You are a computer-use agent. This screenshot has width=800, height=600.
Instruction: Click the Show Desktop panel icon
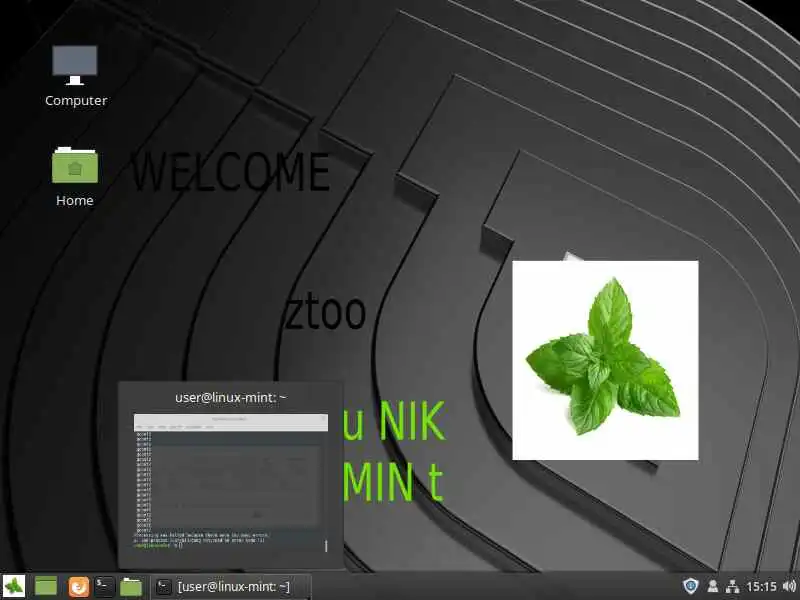(45, 586)
